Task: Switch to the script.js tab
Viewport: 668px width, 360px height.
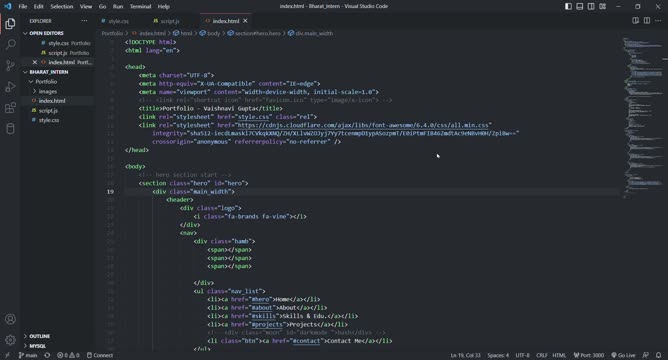Action: pos(170,21)
